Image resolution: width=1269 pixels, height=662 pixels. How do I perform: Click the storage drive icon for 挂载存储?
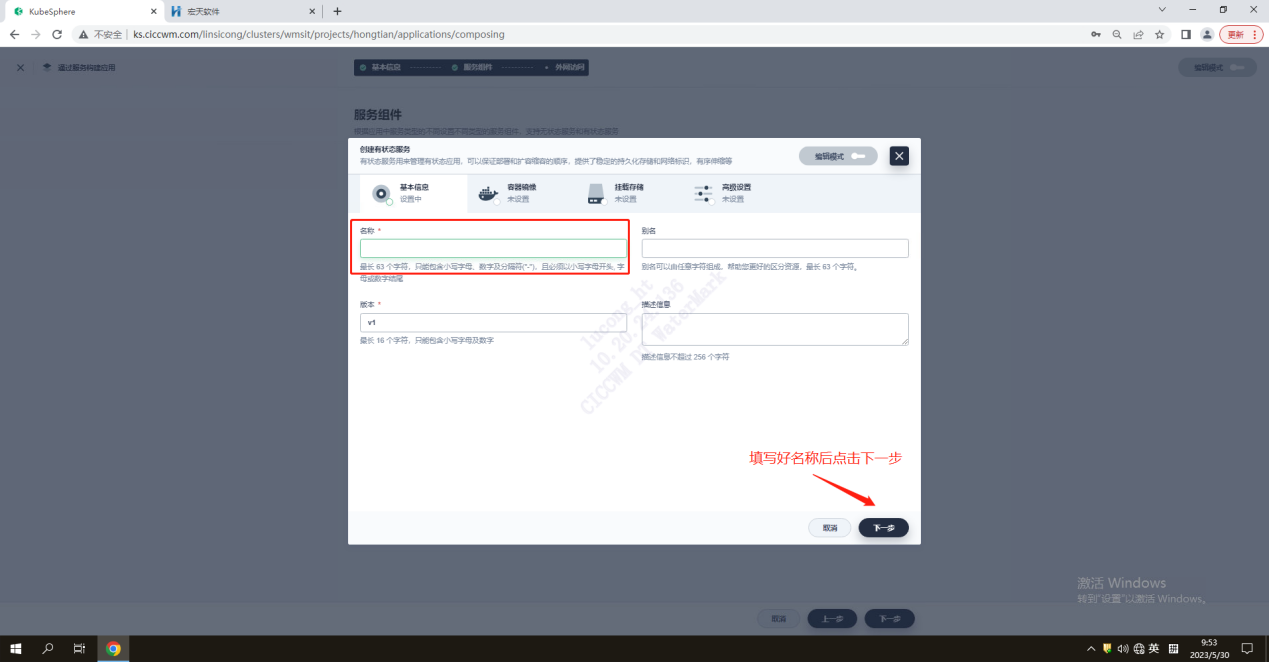596,193
